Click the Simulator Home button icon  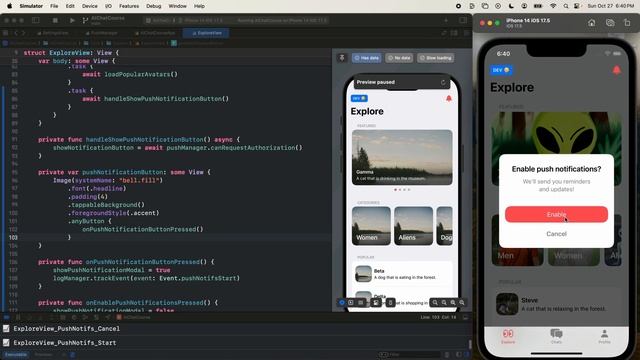click(591, 23)
